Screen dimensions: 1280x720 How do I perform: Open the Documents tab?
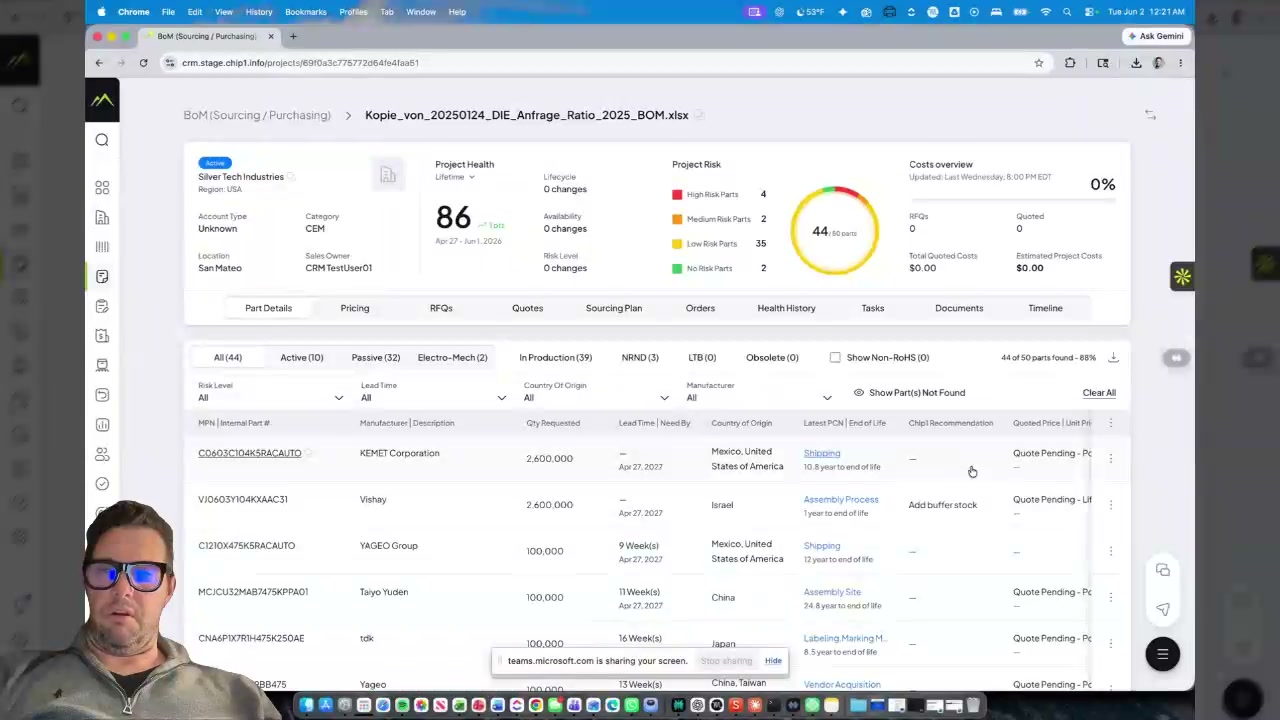pos(959,308)
